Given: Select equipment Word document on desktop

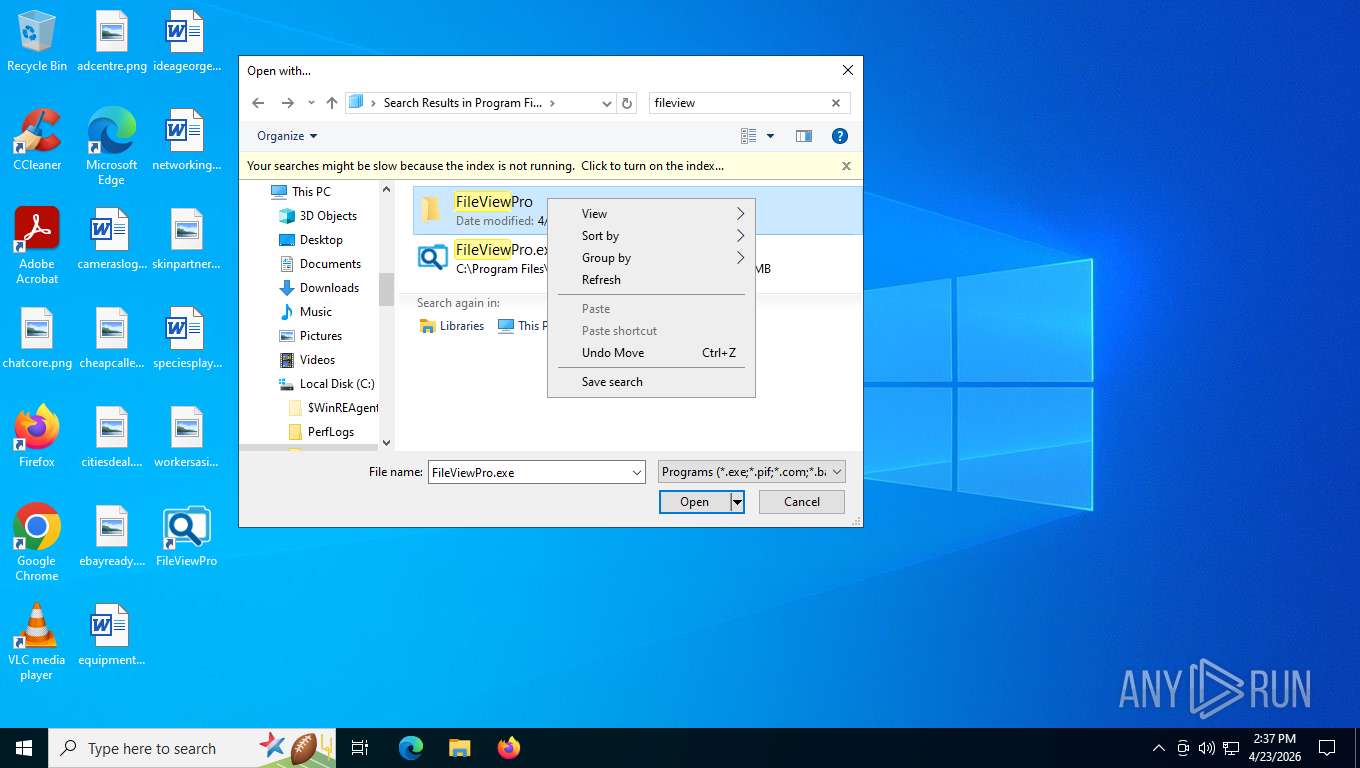Looking at the screenshot, I should pos(112,635).
